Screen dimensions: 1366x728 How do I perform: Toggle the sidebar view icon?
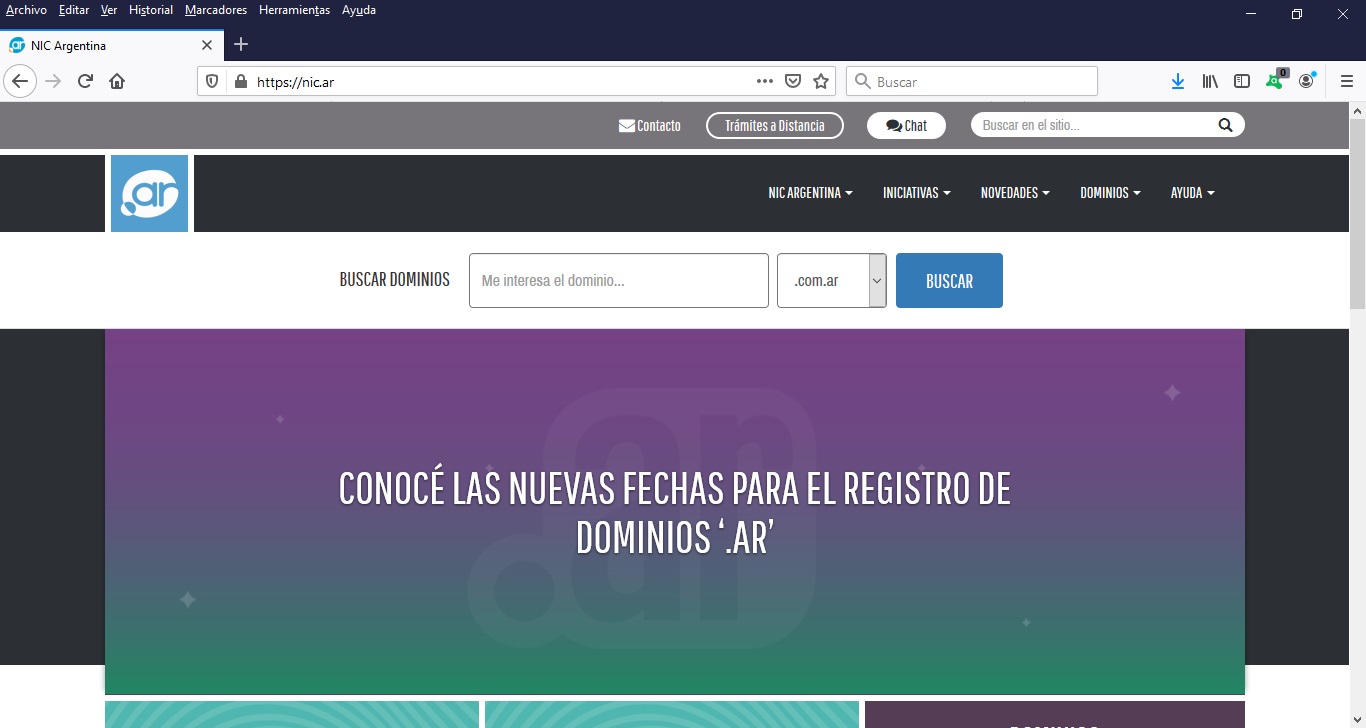pyautogui.click(x=1242, y=81)
